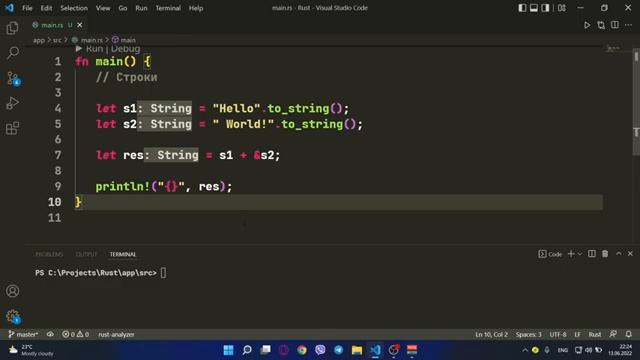Open changes compare icon in editor toolbar

pos(601,25)
